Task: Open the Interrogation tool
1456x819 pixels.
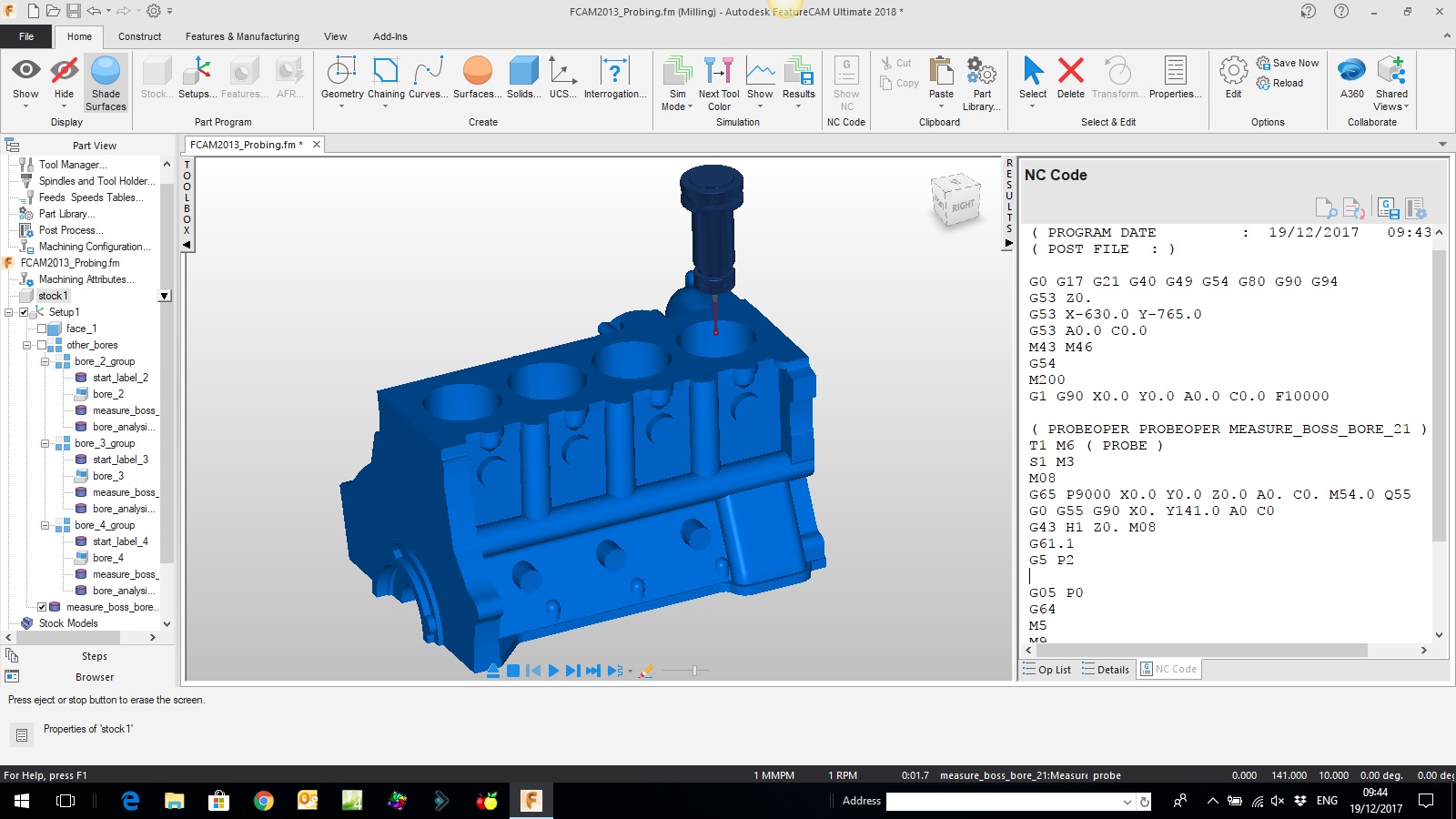Action: [615, 77]
